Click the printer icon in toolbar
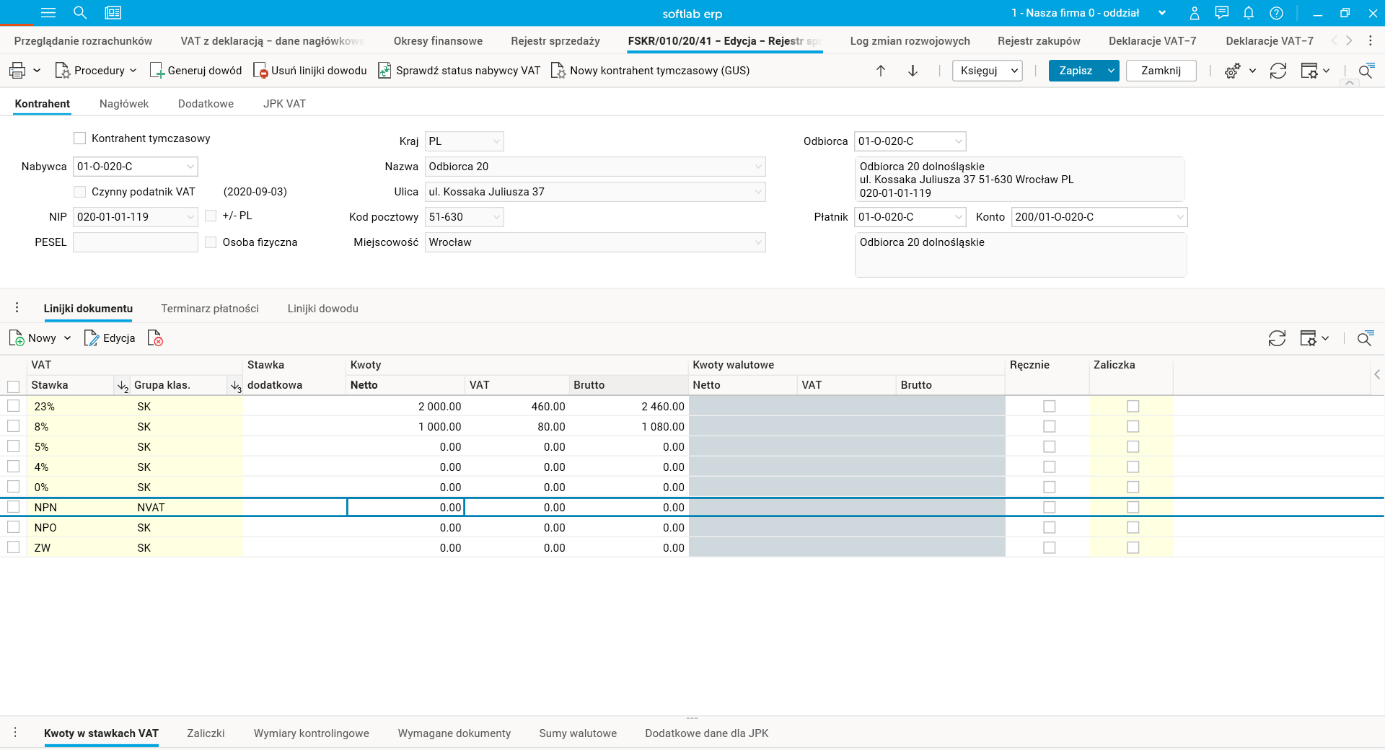Screen dimensions: 1385x750 click(x=17, y=71)
